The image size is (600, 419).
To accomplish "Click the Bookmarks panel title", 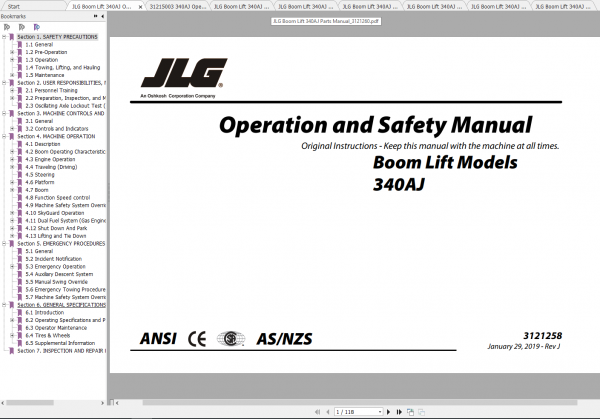I will coord(13,16).
